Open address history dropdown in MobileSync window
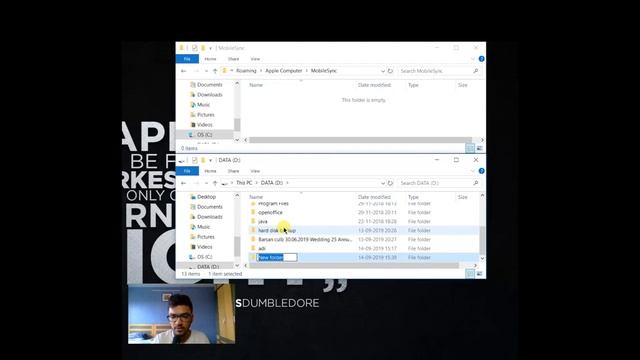The image size is (640, 360). pos(382,71)
